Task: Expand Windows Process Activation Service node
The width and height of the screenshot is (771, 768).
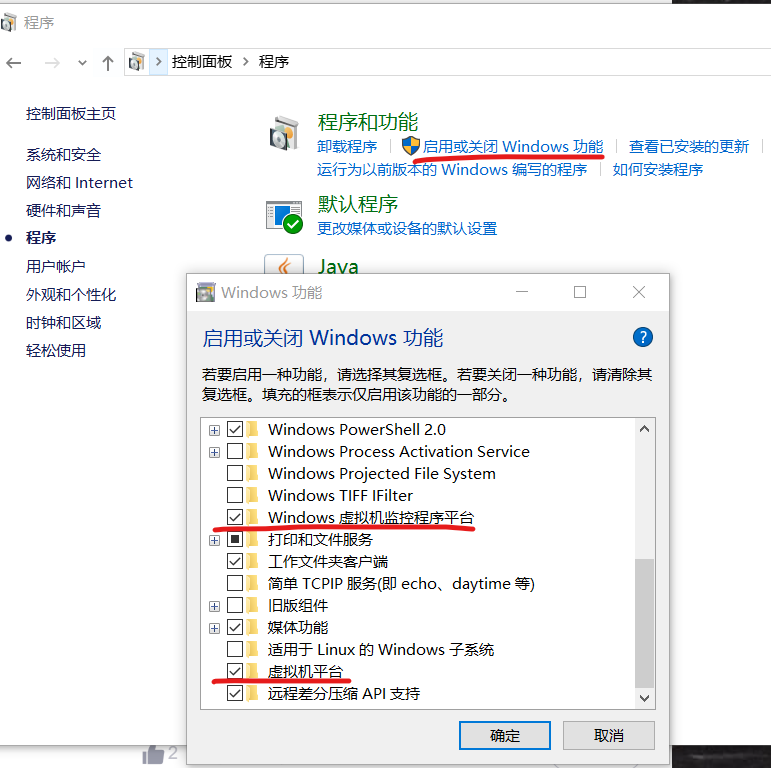Action: click(x=214, y=452)
